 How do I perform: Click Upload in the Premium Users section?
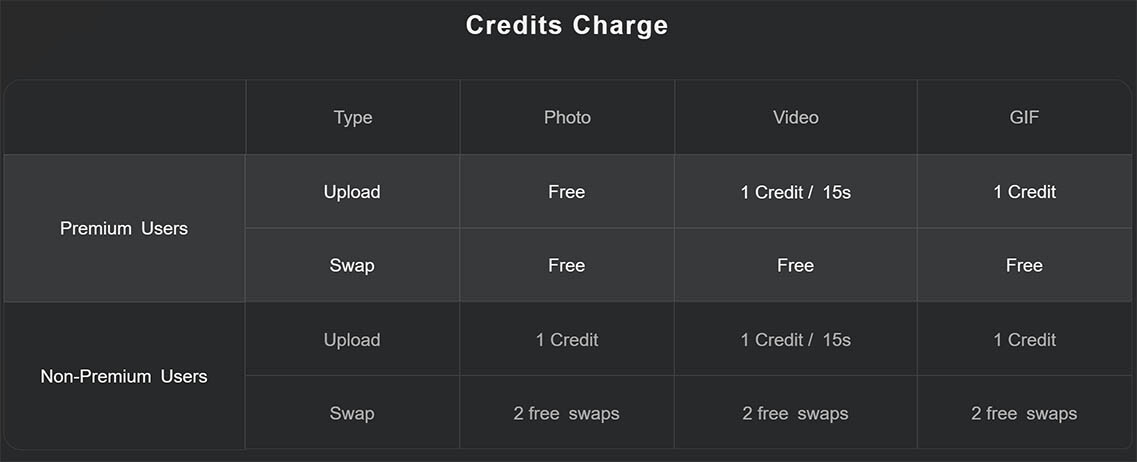352,192
